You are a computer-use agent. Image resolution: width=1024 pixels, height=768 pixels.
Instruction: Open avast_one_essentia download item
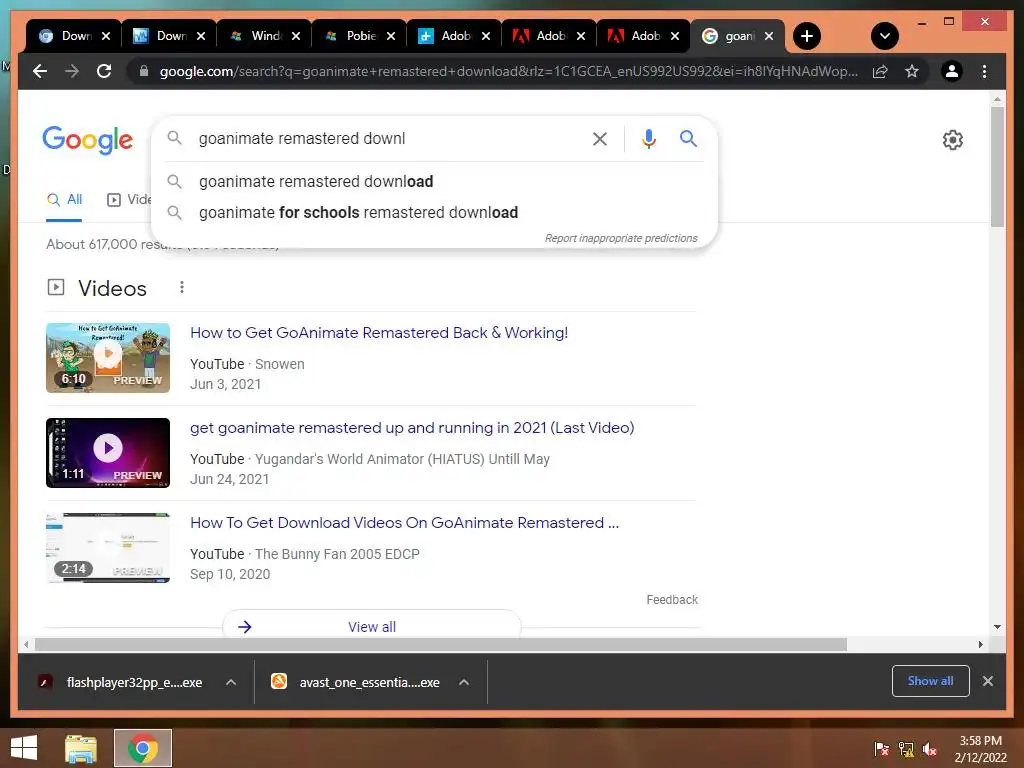356,682
